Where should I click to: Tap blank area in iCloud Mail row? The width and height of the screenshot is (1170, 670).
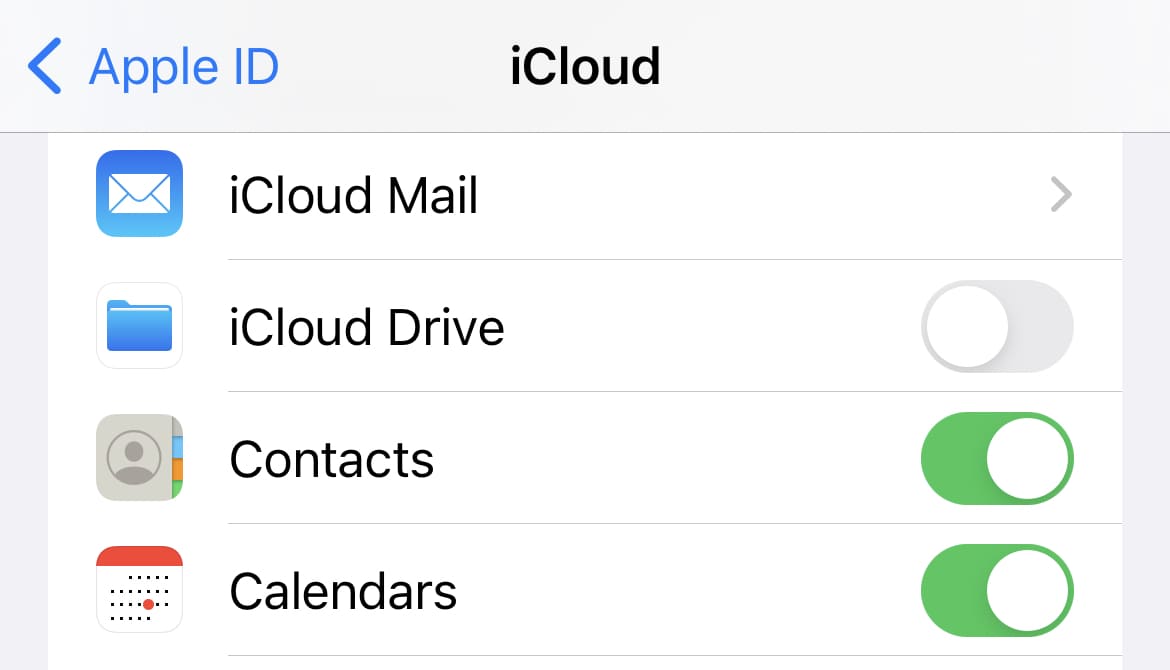pos(750,195)
